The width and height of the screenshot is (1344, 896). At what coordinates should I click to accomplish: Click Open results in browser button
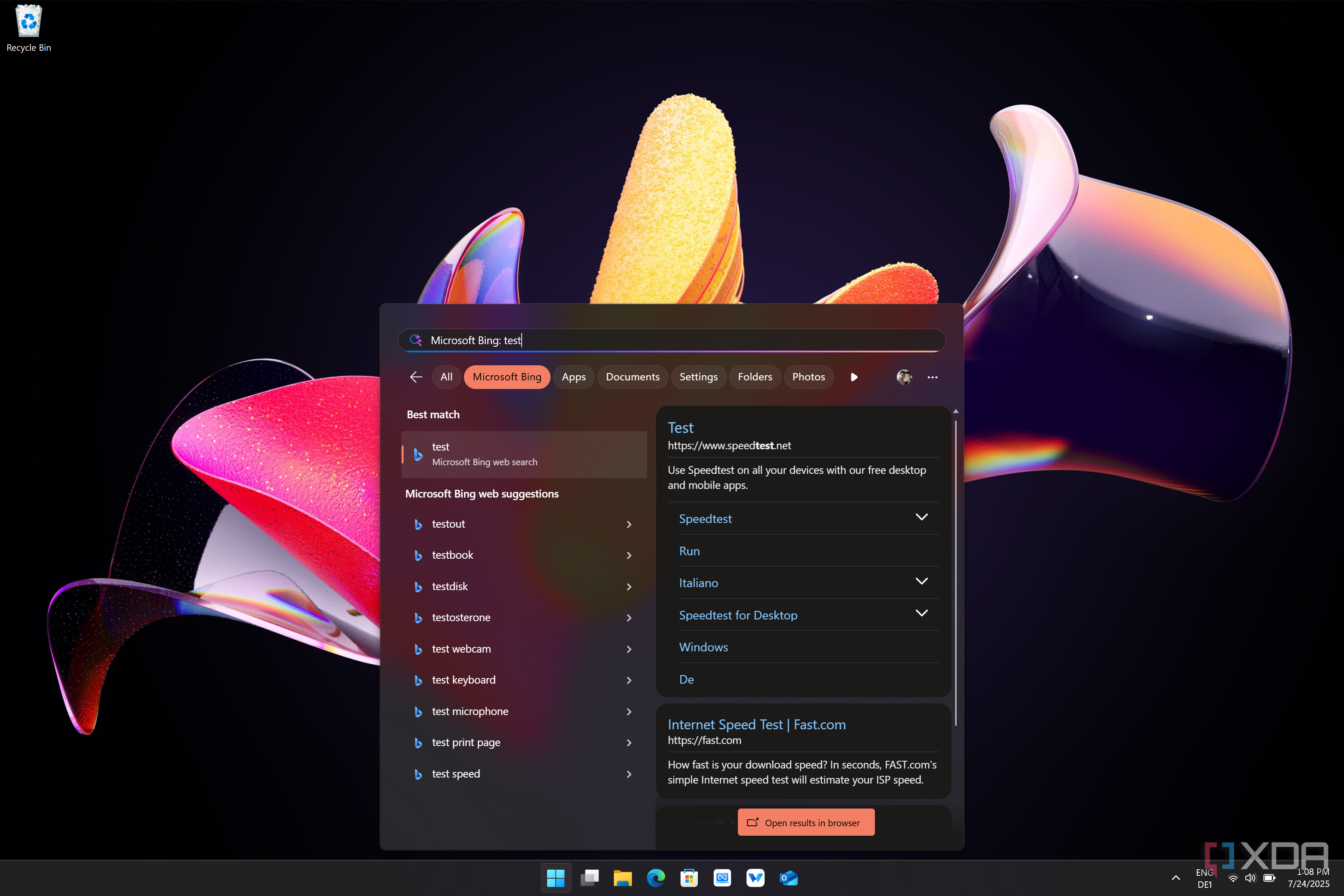point(806,822)
